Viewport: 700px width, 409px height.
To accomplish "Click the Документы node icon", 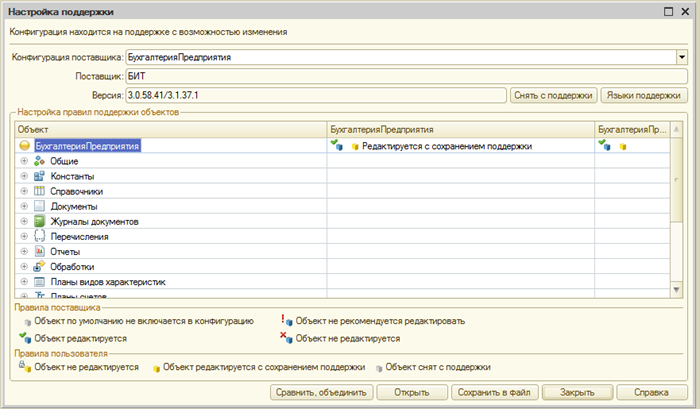I will (x=40, y=206).
